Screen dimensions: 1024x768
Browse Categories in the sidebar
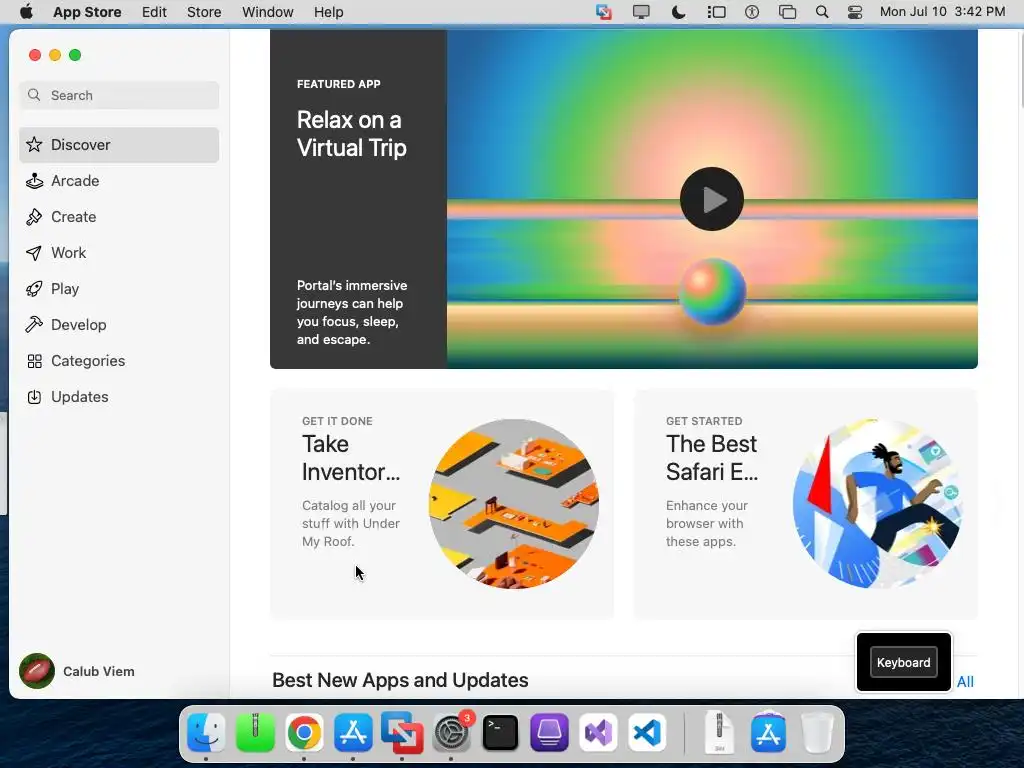pos(119,360)
